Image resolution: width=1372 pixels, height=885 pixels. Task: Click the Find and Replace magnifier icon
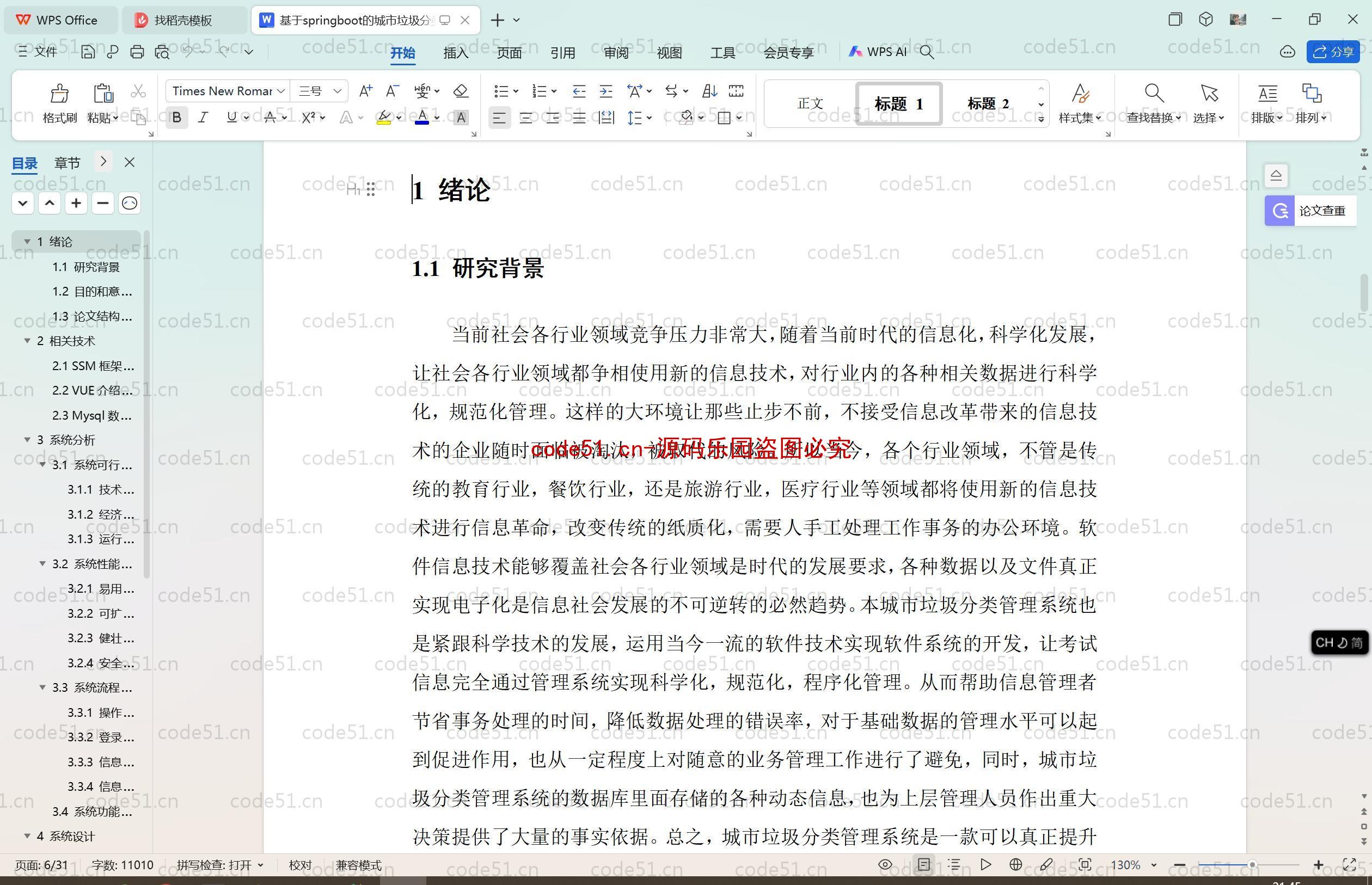[x=1154, y=93]
